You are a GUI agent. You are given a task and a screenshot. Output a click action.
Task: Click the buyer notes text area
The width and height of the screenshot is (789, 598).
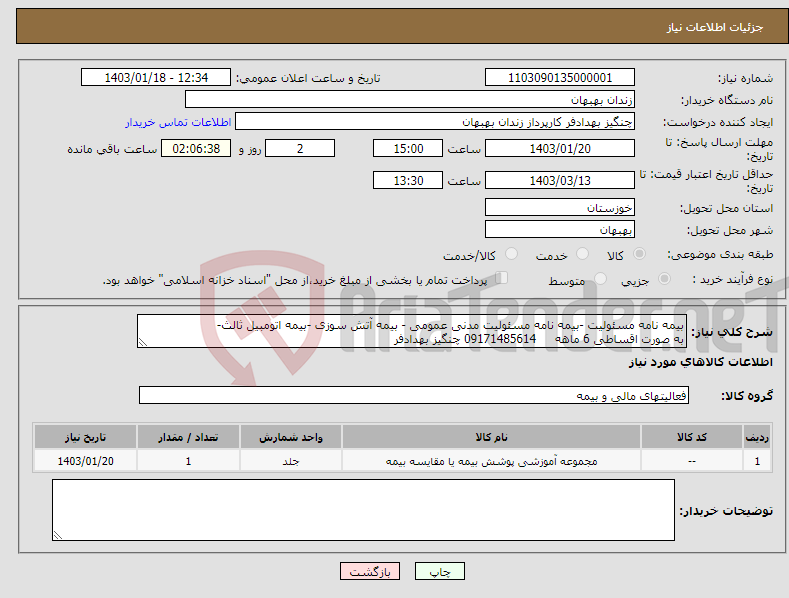tap(363, 510)
